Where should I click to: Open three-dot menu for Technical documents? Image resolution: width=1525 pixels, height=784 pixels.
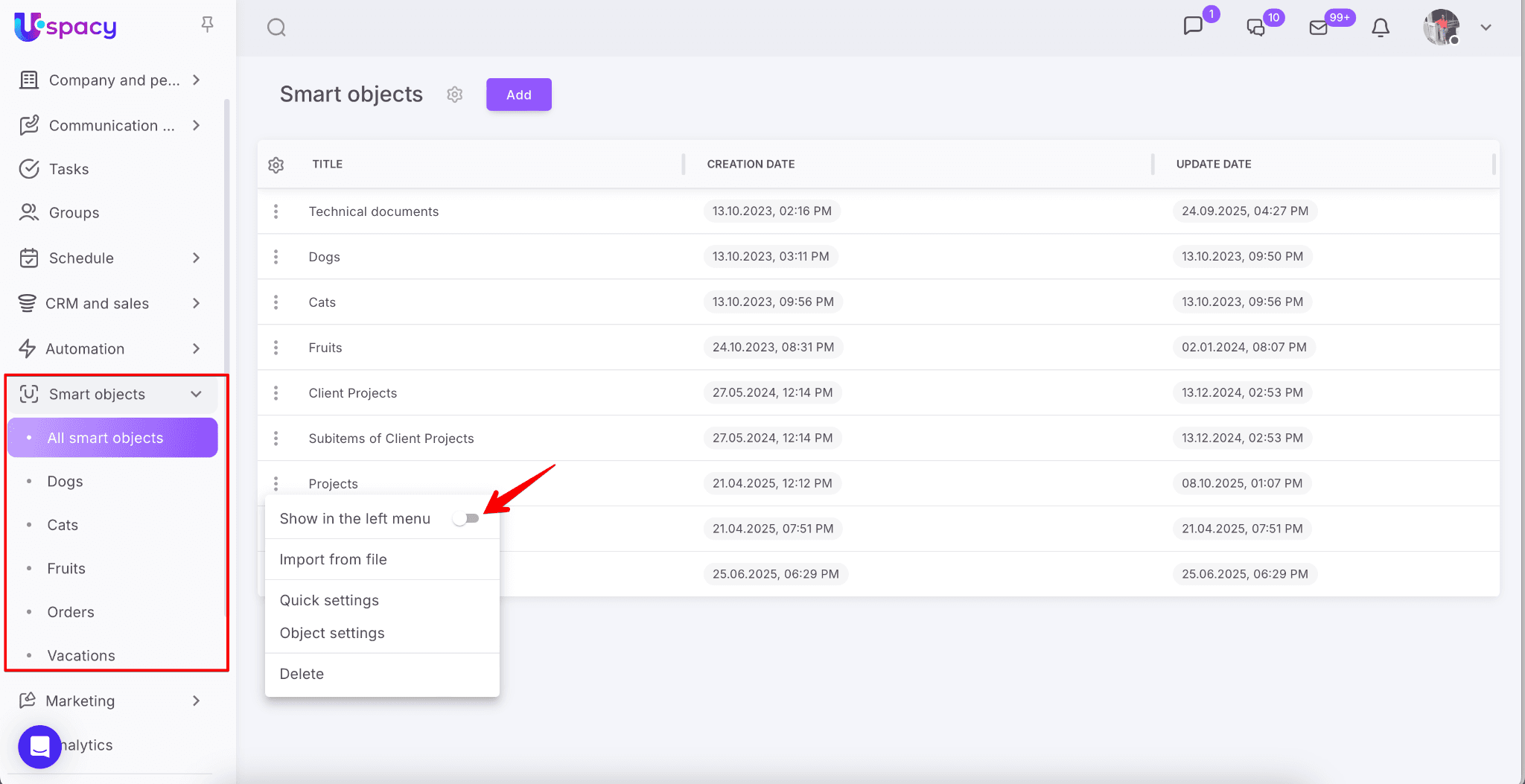tap(276, 211)
